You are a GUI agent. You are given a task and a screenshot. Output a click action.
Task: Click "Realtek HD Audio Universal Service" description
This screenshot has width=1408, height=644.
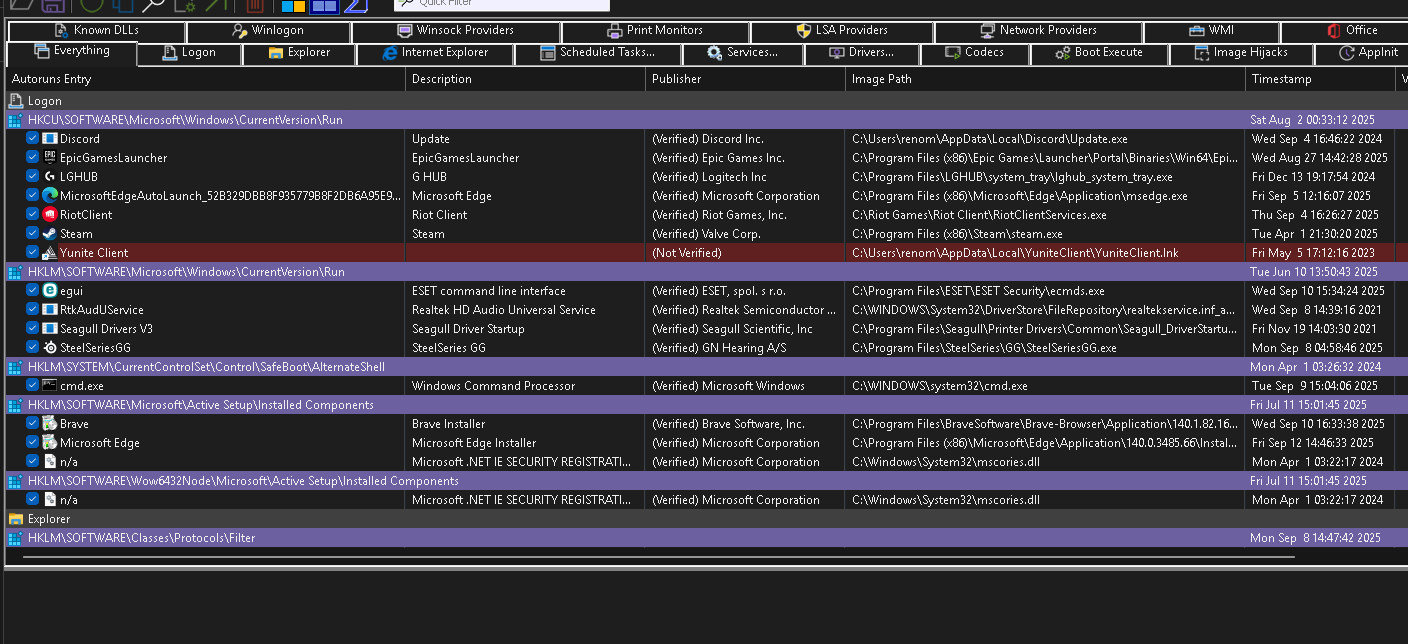pos(504,310)
